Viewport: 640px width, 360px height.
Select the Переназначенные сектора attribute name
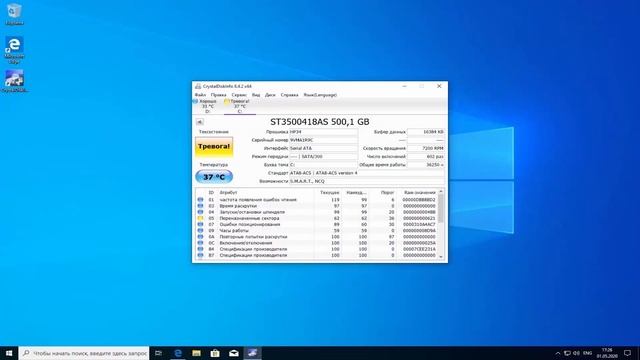249,218
